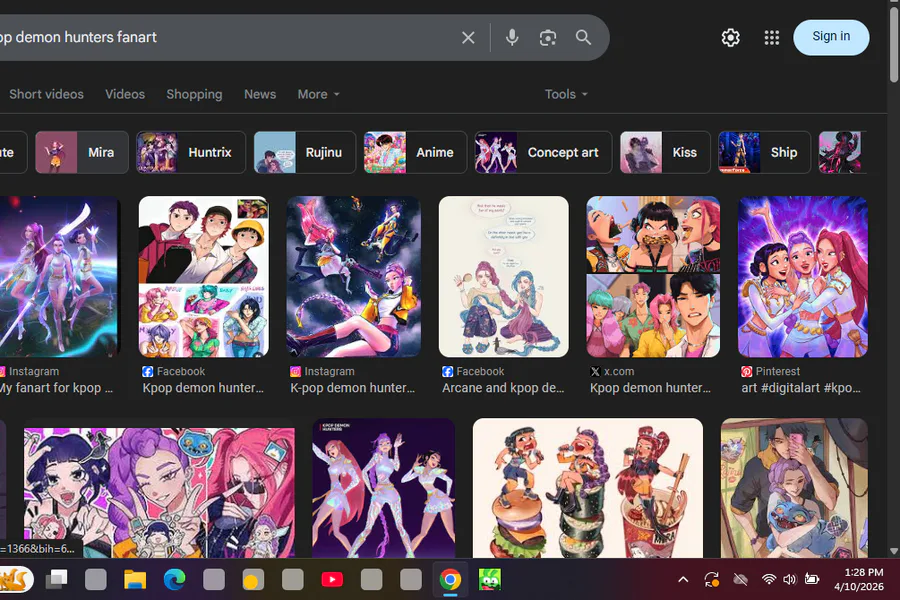
Task: Filter results by the Mira chip
Action: point(82,152)
